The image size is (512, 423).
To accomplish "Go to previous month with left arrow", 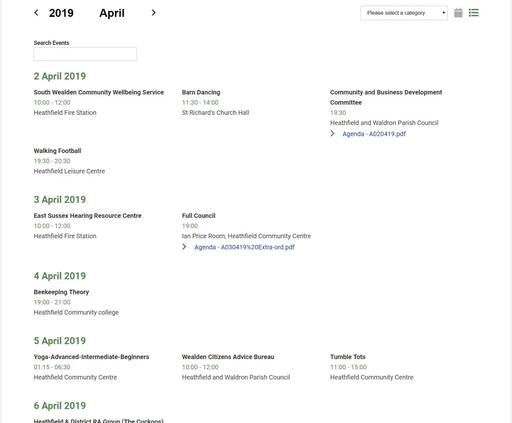I will tap(36, 13).
